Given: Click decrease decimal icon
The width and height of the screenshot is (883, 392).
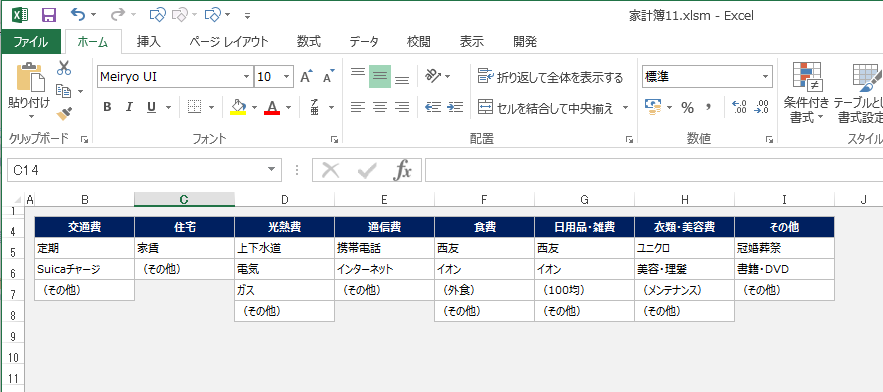Looking at the screenshot, I should click(x=761, y=107).
